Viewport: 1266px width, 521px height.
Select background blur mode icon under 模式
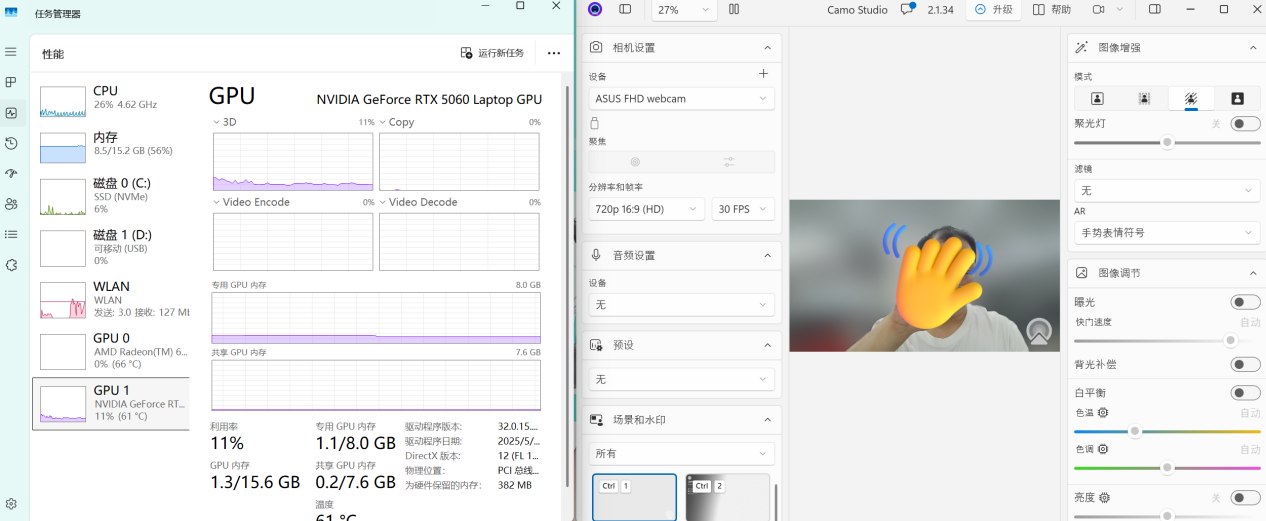click(1144, 98)
